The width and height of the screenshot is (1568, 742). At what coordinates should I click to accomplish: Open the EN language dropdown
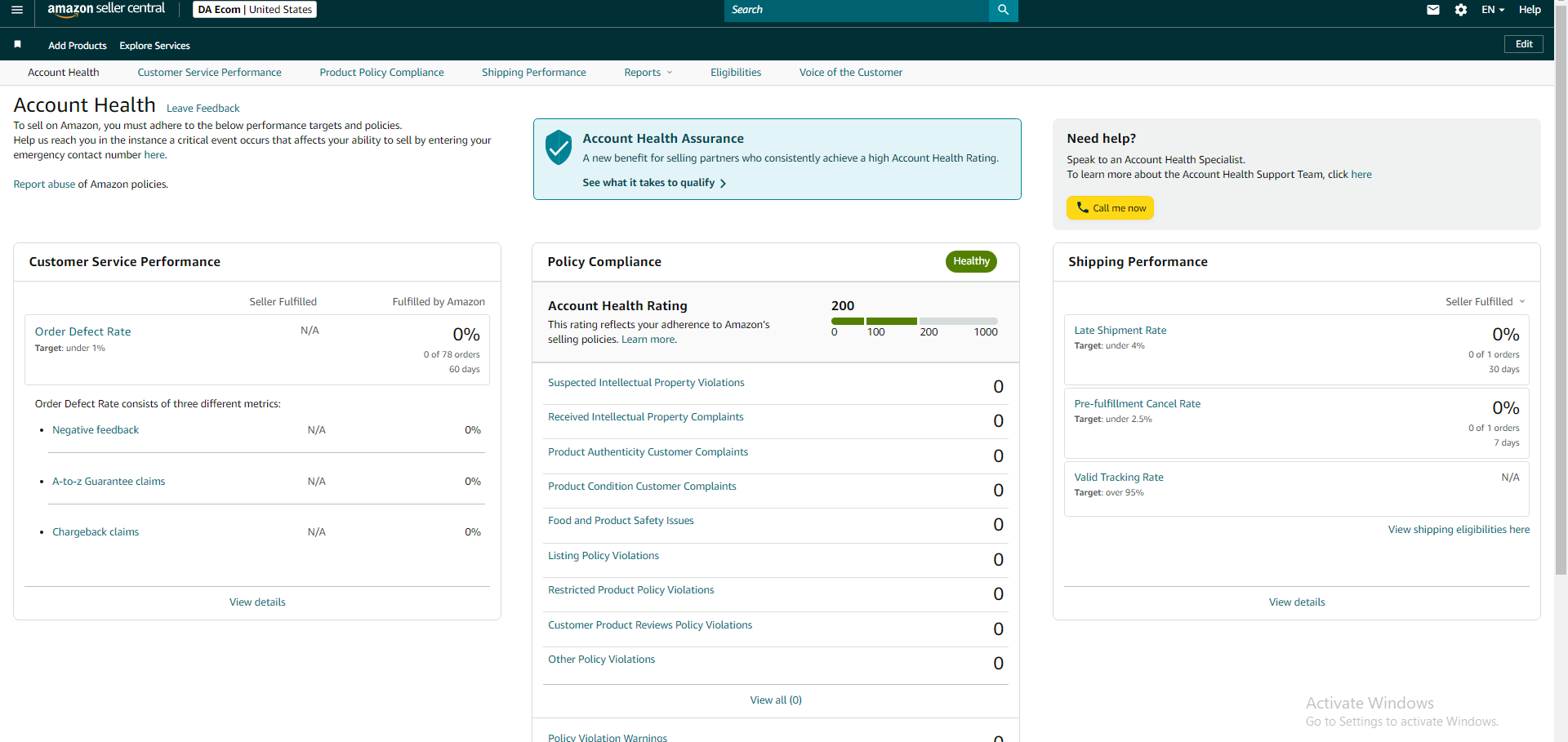click(x=1493, y=10)
